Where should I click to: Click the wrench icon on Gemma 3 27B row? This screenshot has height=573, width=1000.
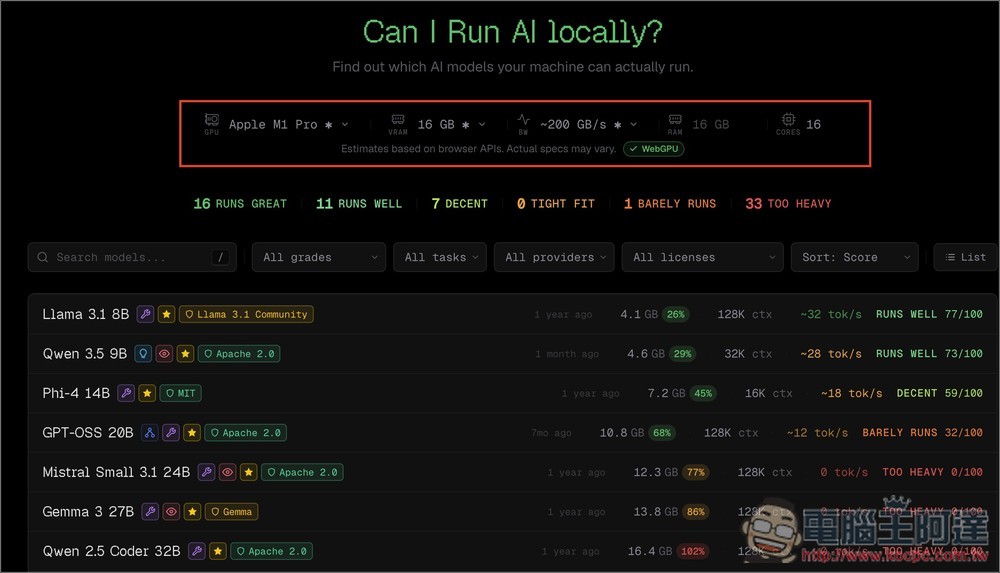click(150, 512)
